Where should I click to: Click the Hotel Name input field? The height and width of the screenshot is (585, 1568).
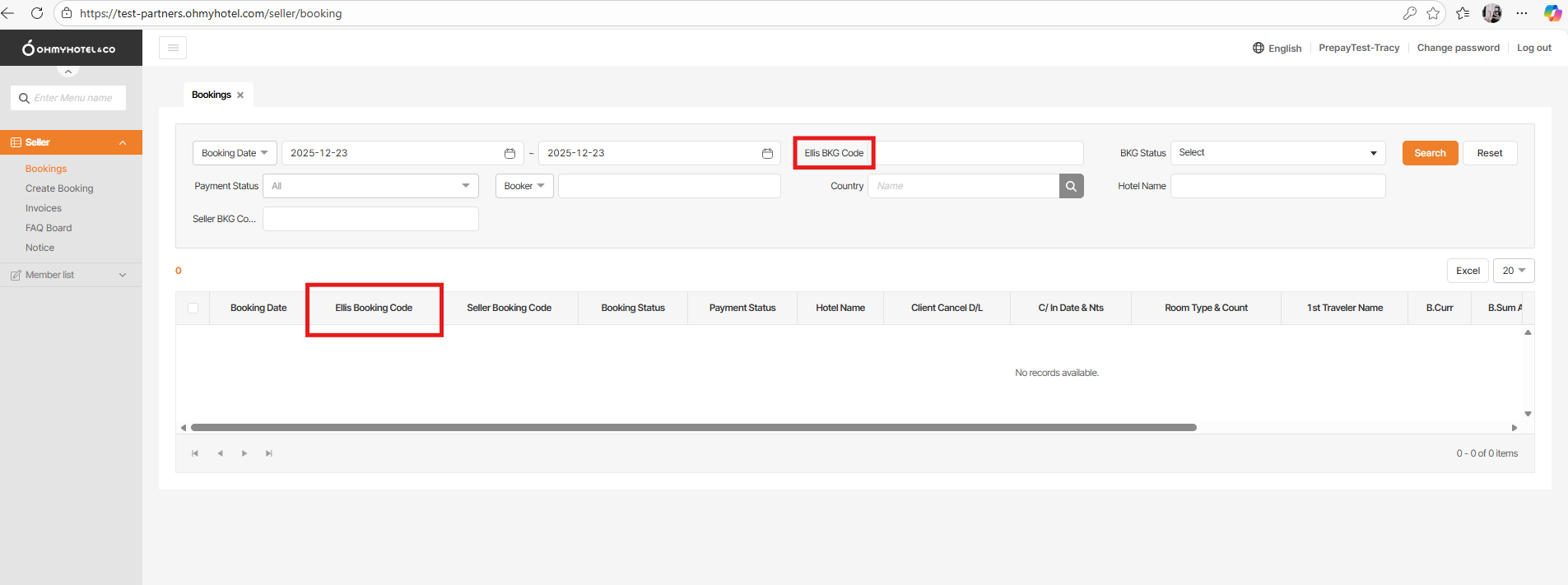pos(1277,186)
